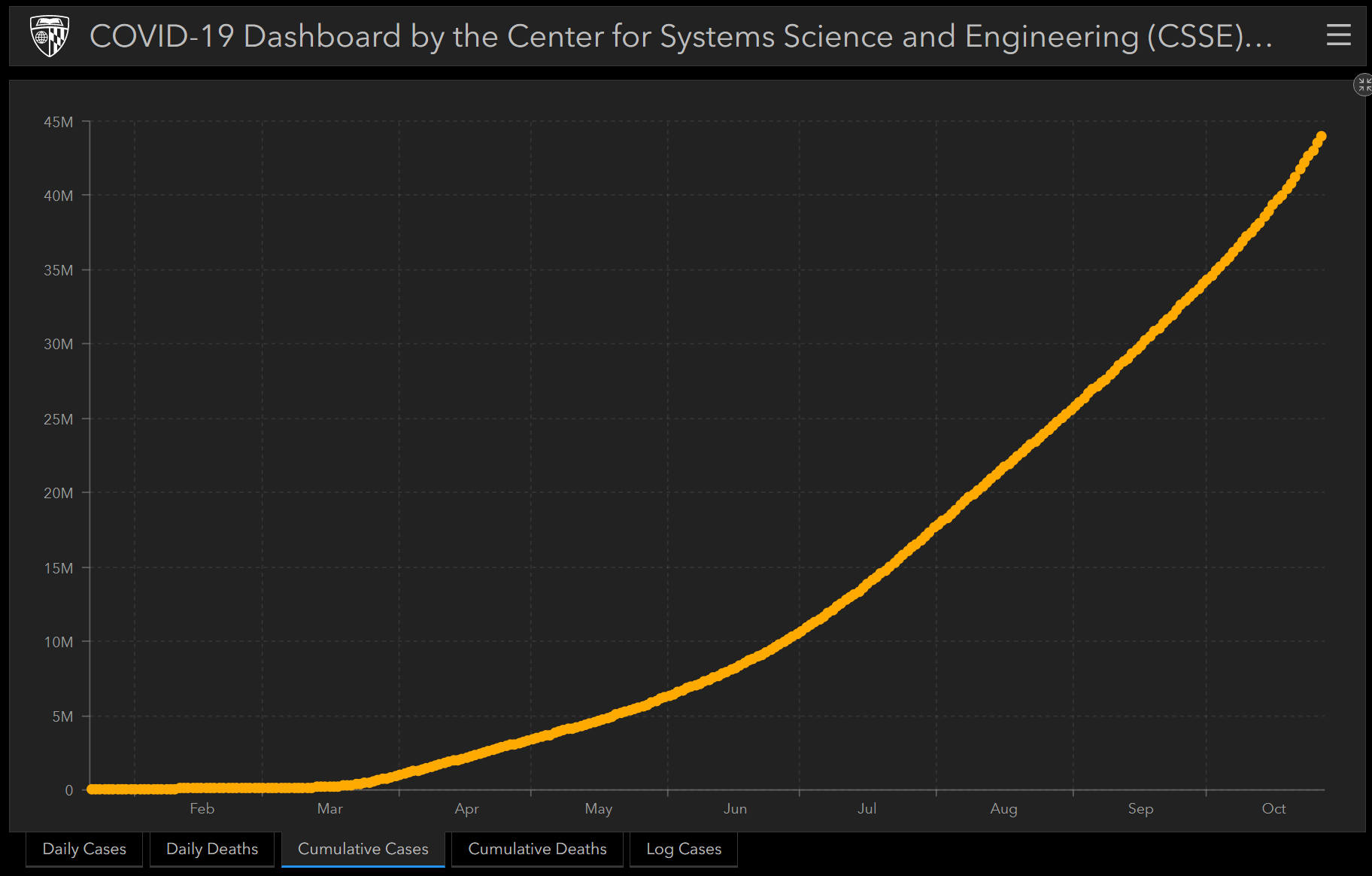Click the Apr month axis label

[x=466, y=809]
